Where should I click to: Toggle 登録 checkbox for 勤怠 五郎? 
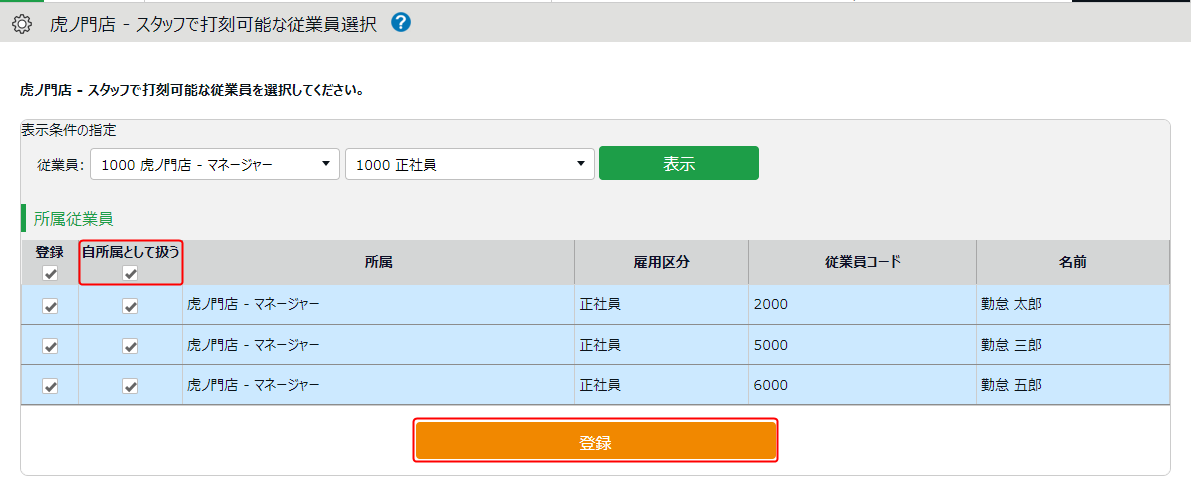(50, 385)
